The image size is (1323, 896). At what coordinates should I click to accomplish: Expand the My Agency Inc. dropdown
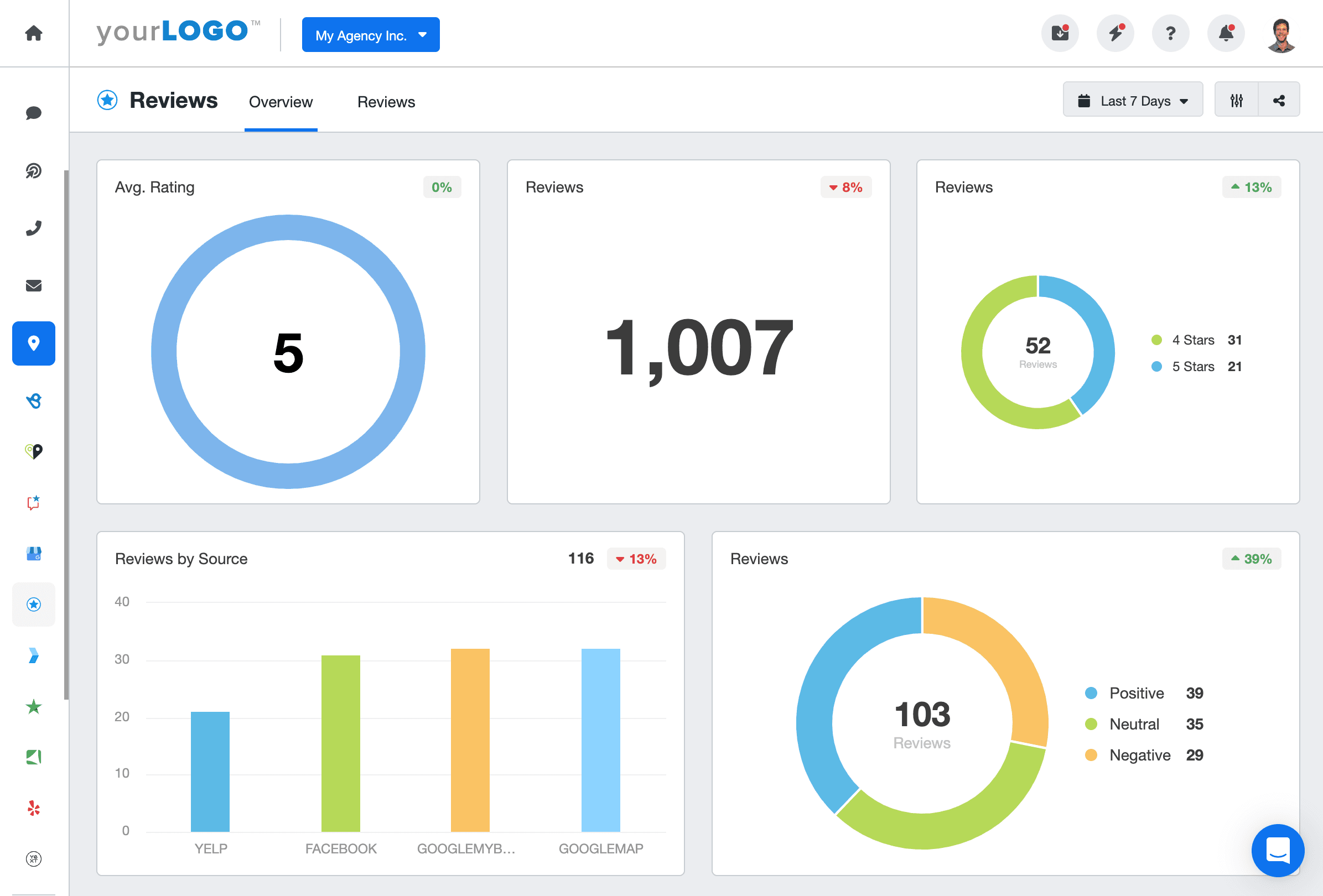coord(371,35)
